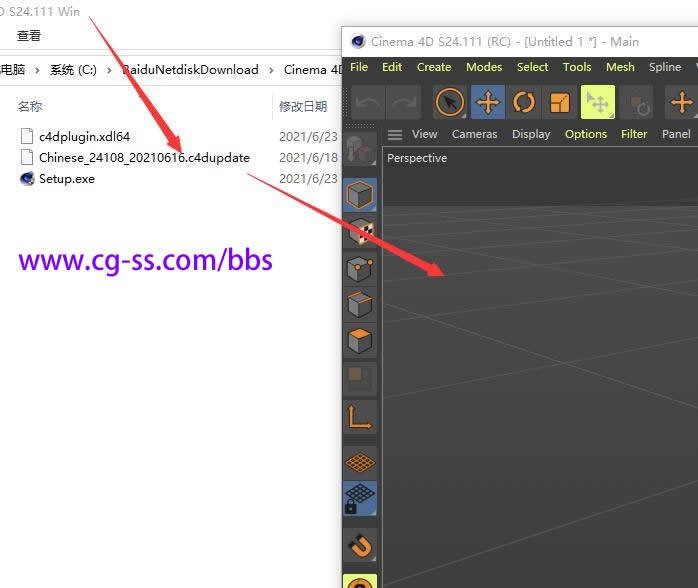Viewport: 698px width, 588px height.
Task: Select the Rotate tool
Action: [x=524, y=102]
